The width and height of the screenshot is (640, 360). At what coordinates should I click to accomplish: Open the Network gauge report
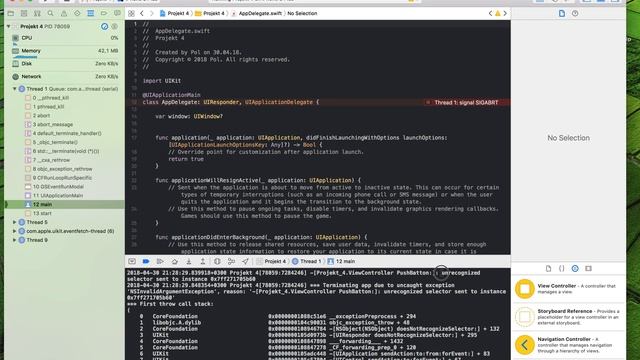point(64,77)
